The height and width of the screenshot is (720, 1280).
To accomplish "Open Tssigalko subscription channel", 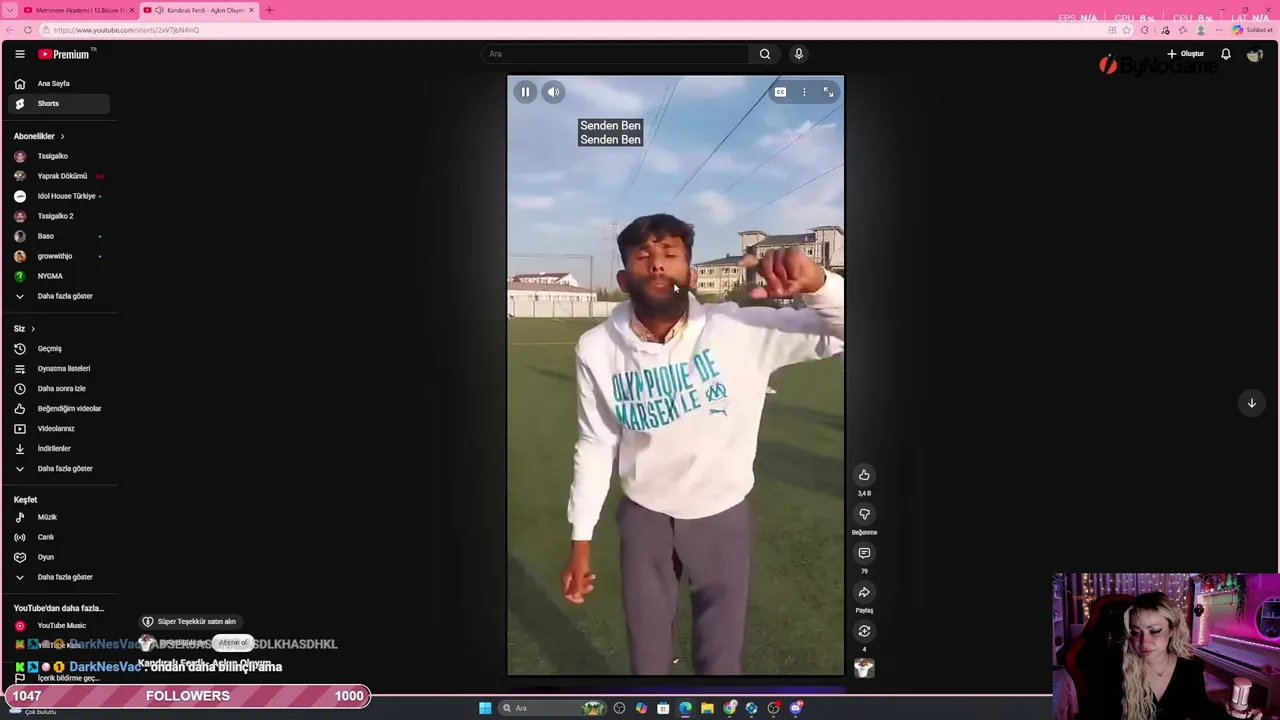I will coord(58,156).
